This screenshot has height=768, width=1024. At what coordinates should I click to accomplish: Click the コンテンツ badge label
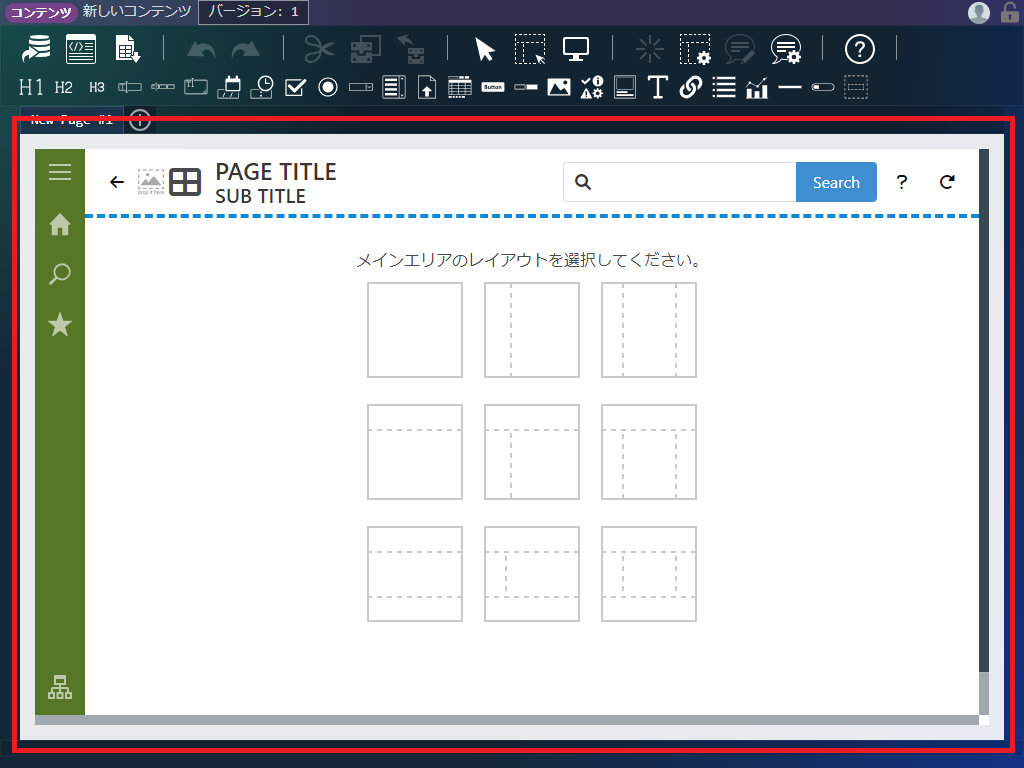(x=41, y=12)
